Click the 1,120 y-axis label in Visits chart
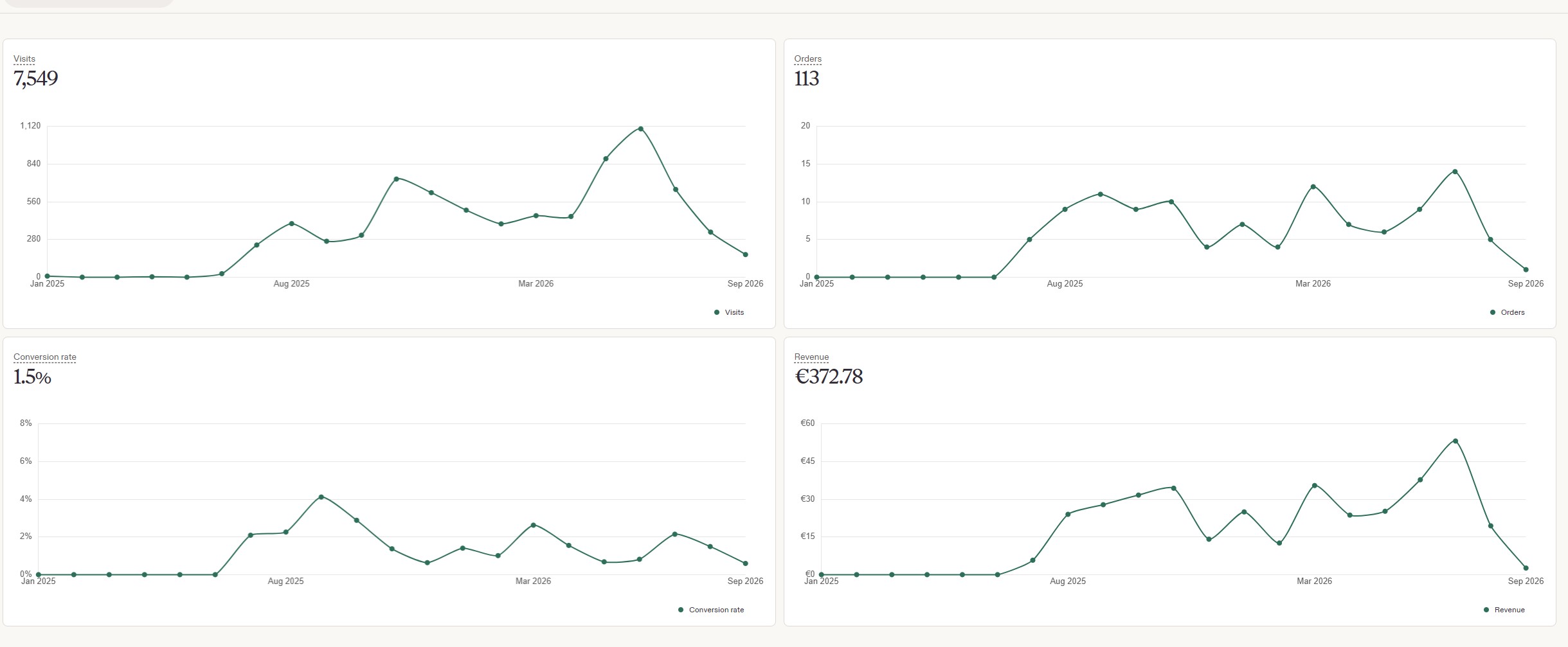1568x647 pixels. pos(30,125)
